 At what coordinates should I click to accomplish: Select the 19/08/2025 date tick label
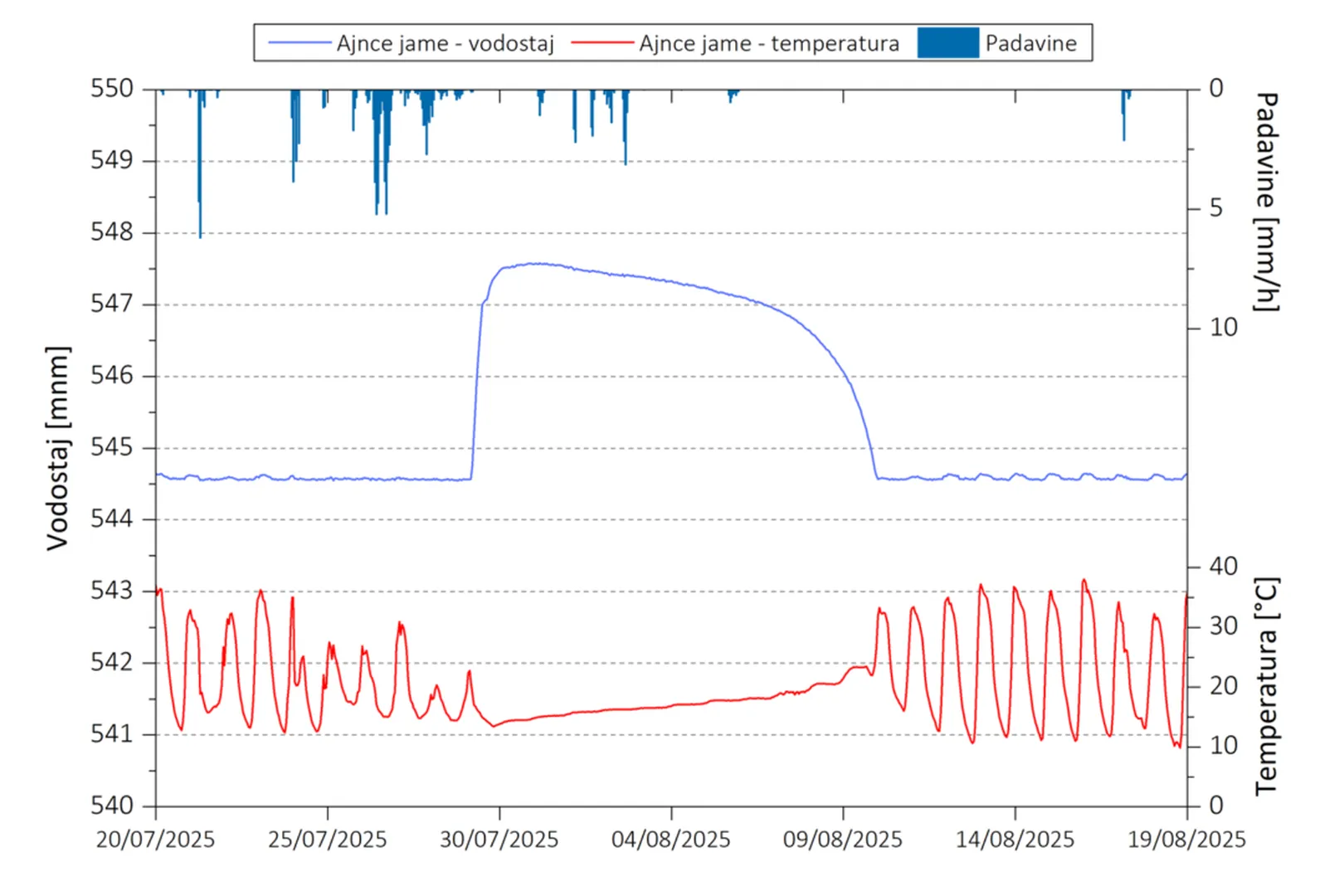pyautogui.click(x=1186, y=840)
